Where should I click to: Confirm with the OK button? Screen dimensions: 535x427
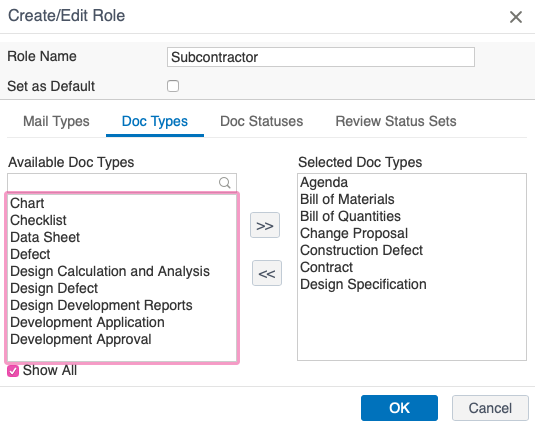click(x=399, y=408)
